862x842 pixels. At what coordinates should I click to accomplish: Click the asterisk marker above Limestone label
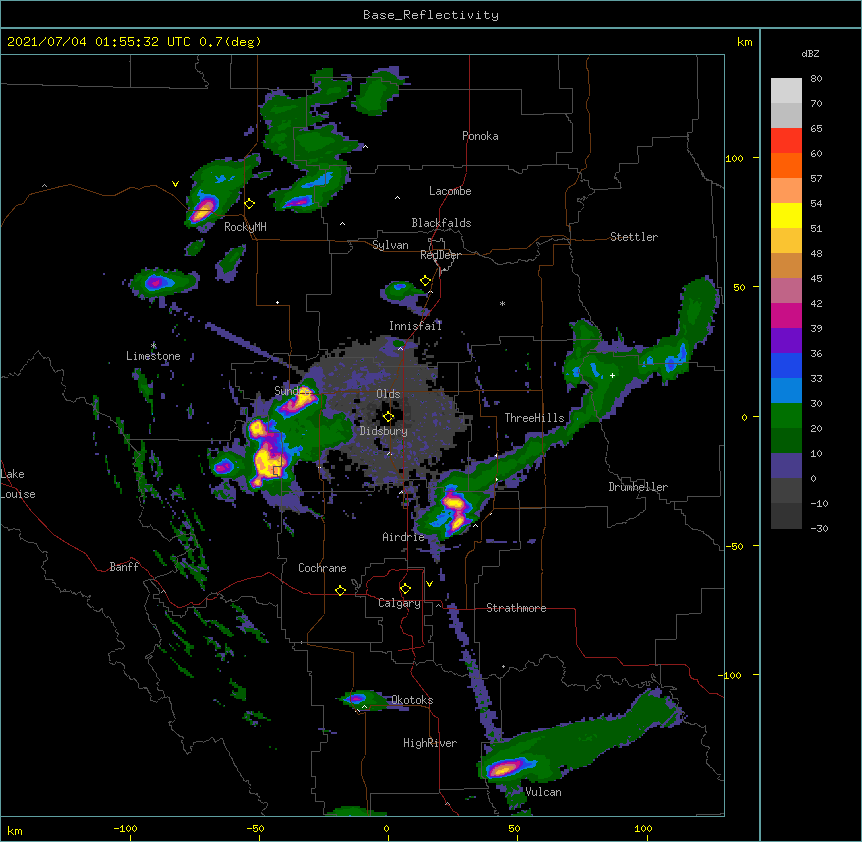(x=154, y=345)
